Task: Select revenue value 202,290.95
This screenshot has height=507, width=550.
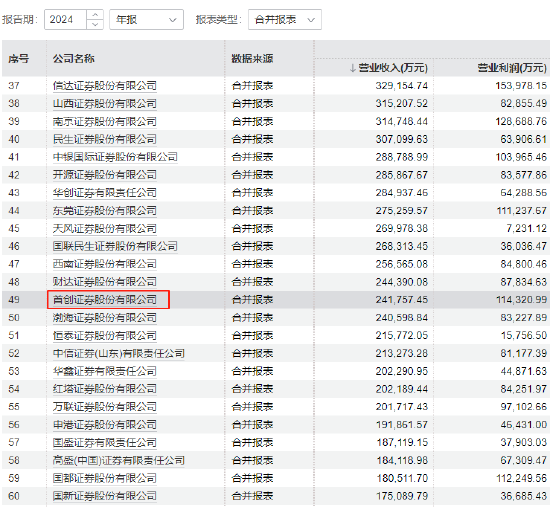Action: [402, 371]
